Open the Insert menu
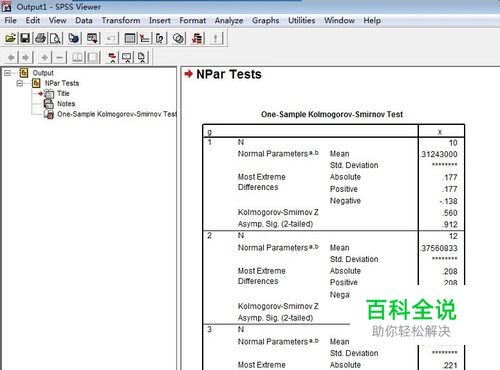500x370 pixels. point(160,20)
